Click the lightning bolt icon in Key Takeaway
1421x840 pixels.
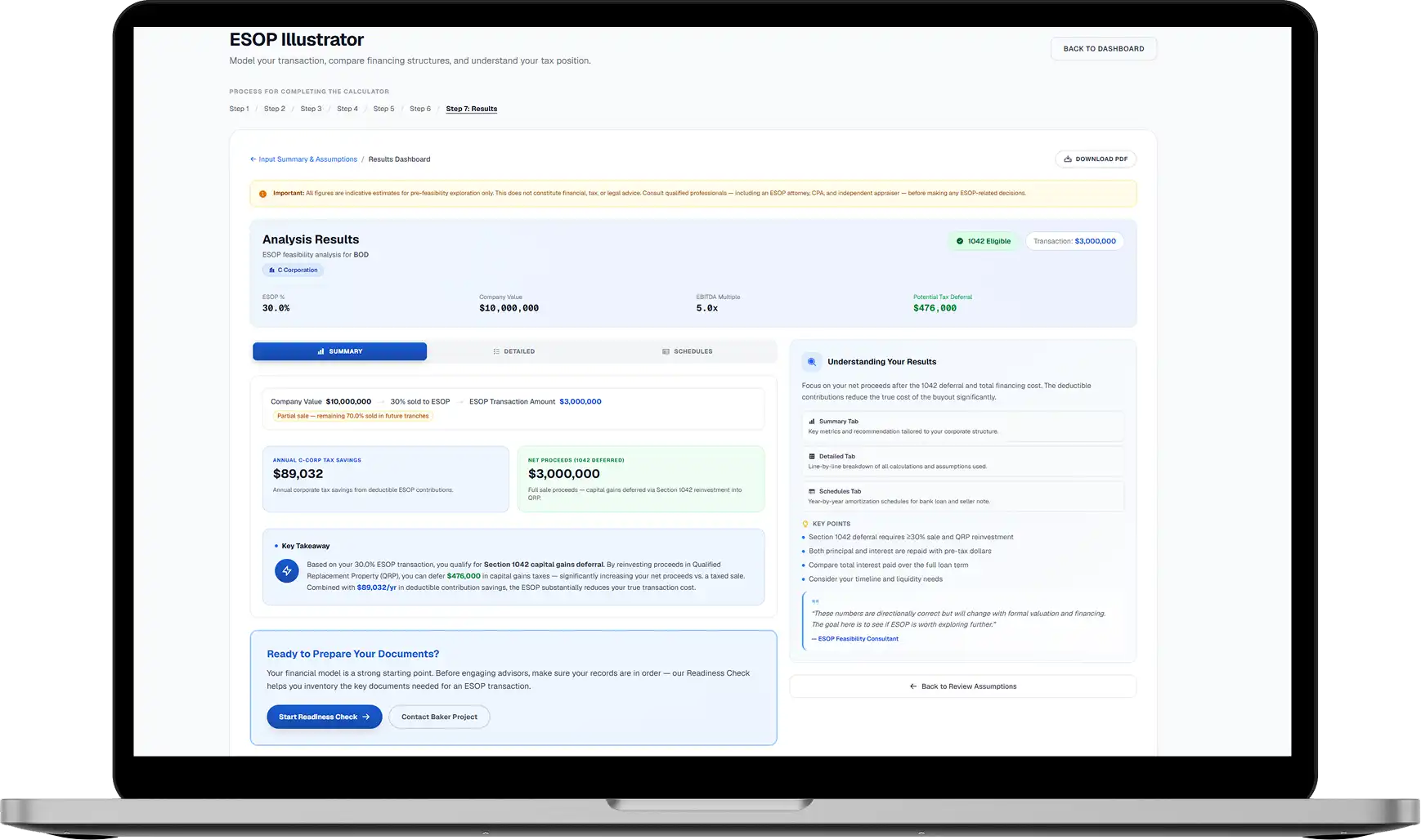click(287, 571)
